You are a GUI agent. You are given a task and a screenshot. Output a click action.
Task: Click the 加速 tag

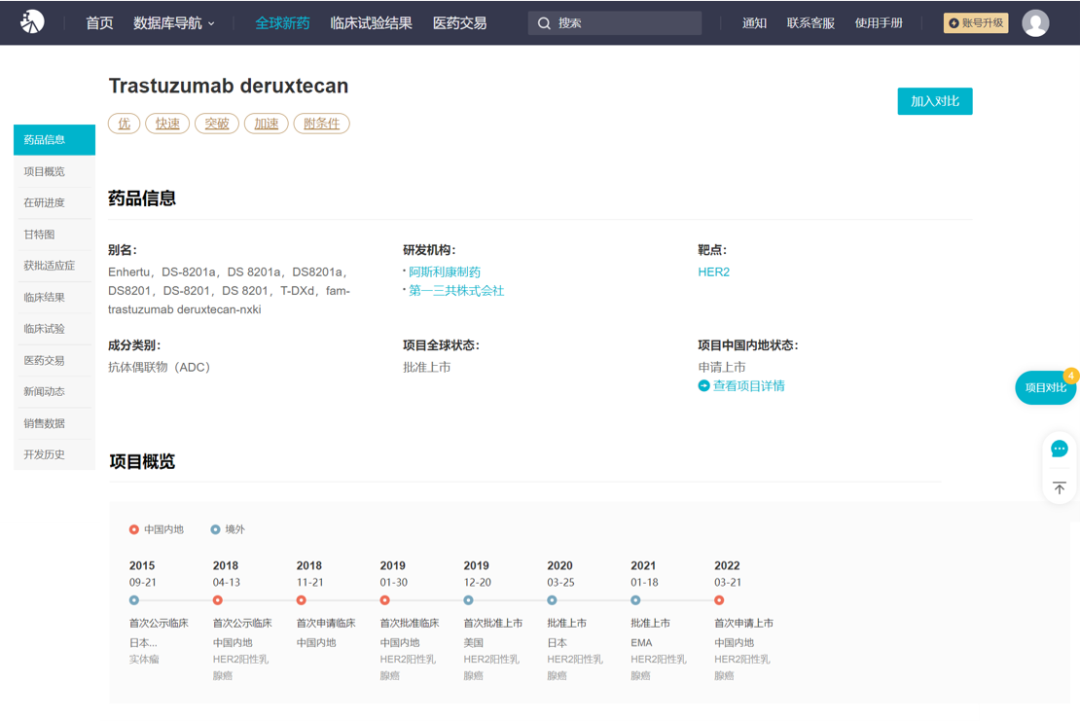(x=266, y=123)
